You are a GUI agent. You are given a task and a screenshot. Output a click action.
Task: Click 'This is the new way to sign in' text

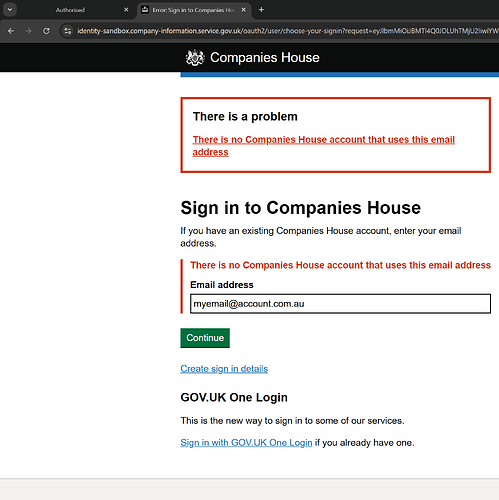coord(292,421)
